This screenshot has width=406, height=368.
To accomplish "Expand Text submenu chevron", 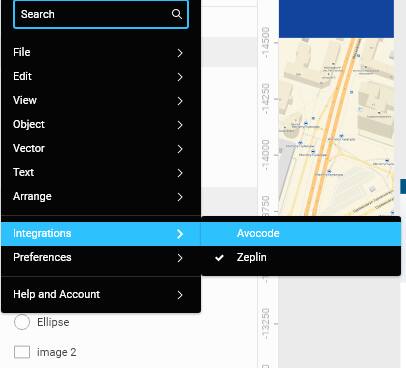I will [180, 173].
